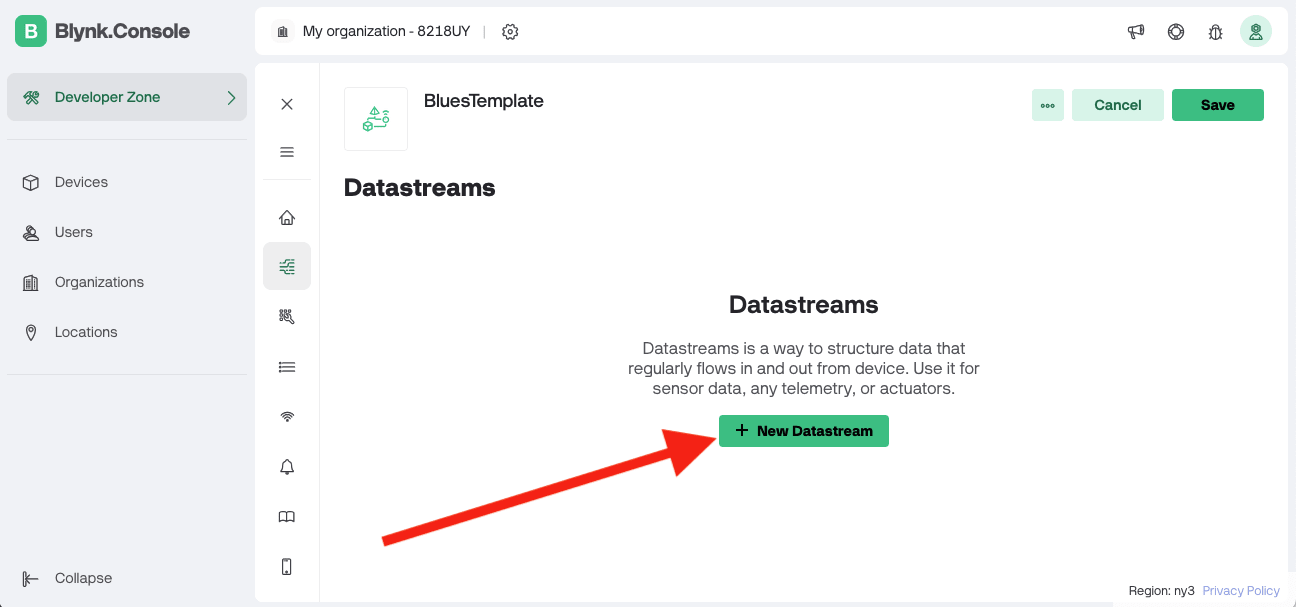Open the wireless signal tab icon
This screenshot has width=1296, height=607.
(x=287, y=416)
